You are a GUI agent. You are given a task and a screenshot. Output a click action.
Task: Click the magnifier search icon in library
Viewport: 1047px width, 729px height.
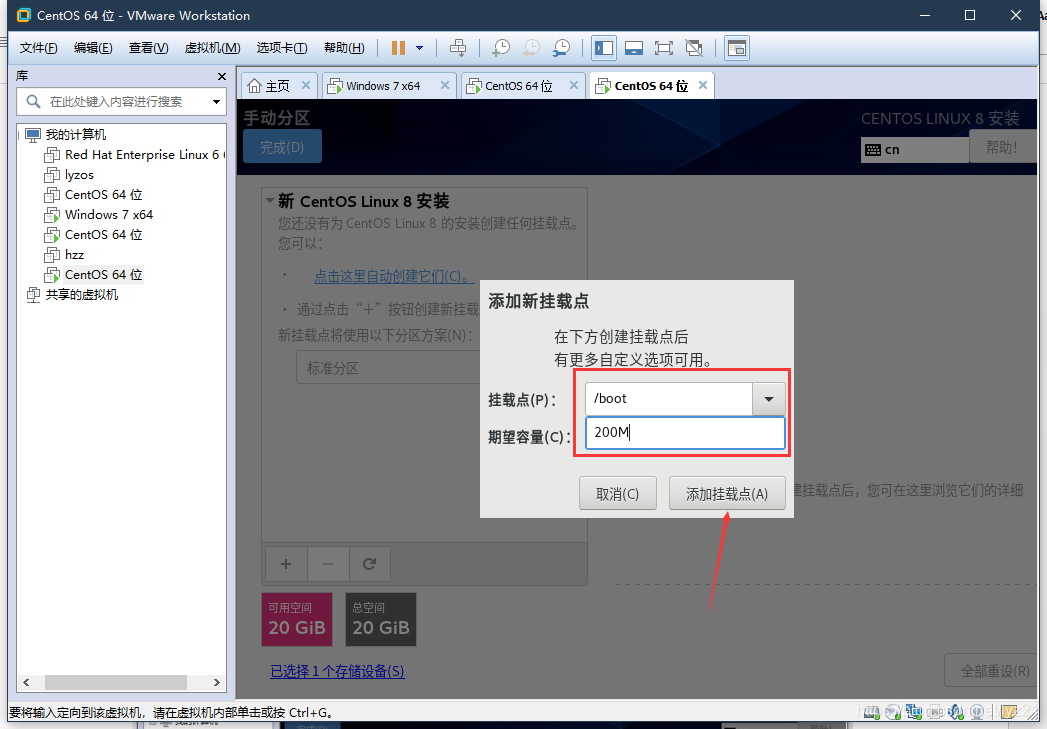click(x=33, y=101)
